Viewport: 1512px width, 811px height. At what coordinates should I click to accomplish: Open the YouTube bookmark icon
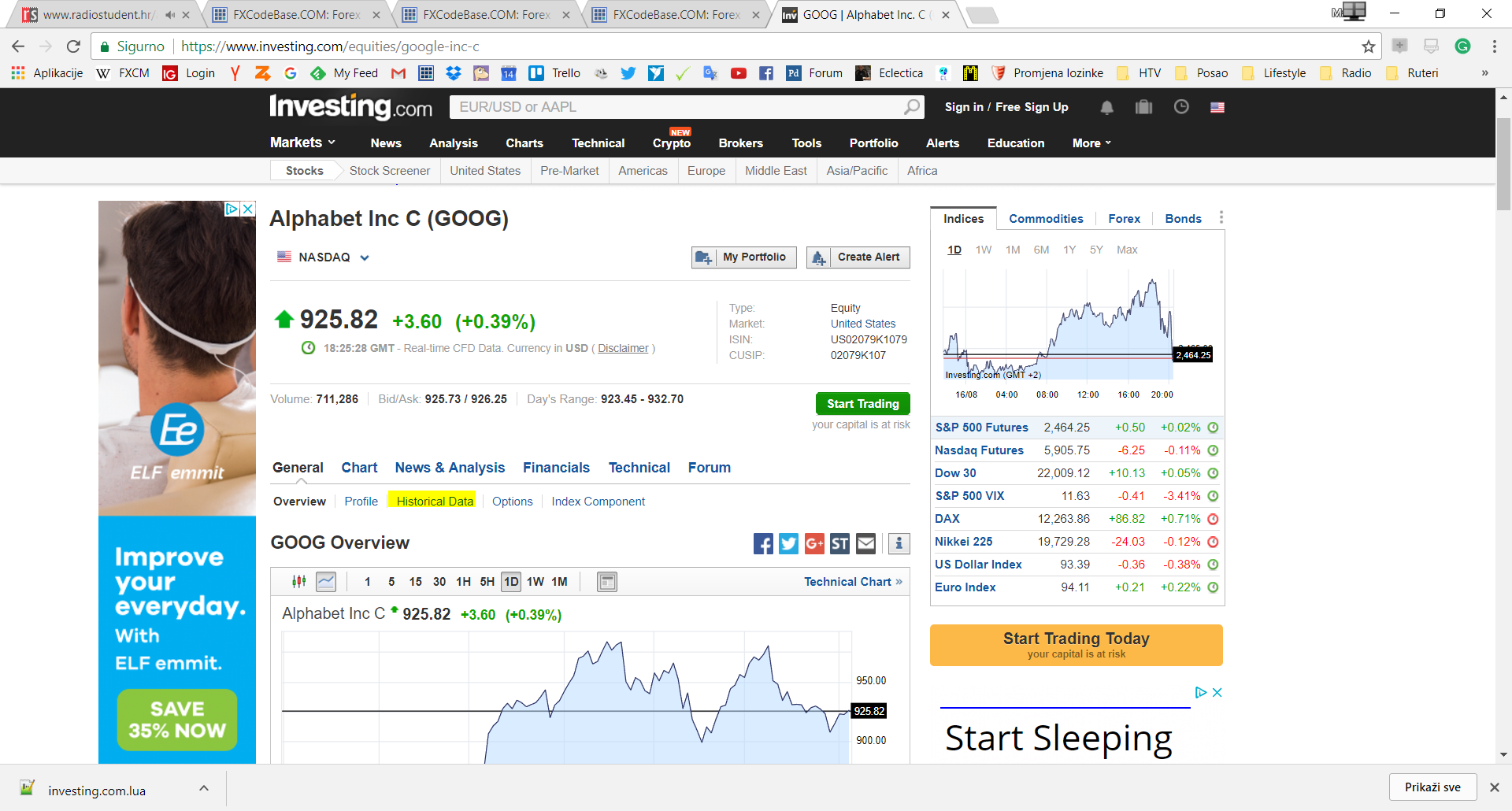pos(739,73)
